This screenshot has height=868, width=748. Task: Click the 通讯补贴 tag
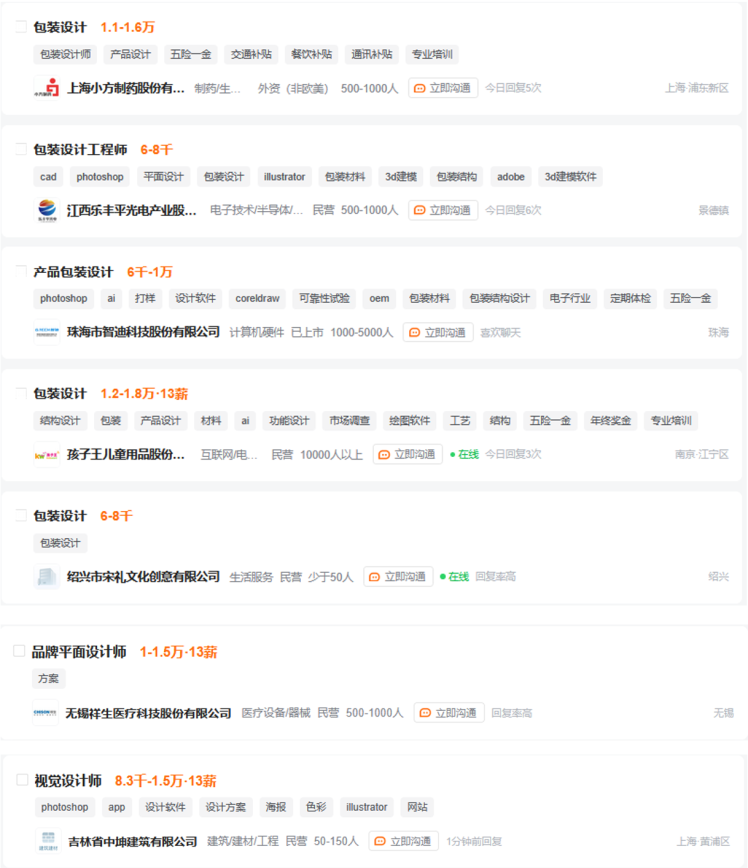point(372,54)
